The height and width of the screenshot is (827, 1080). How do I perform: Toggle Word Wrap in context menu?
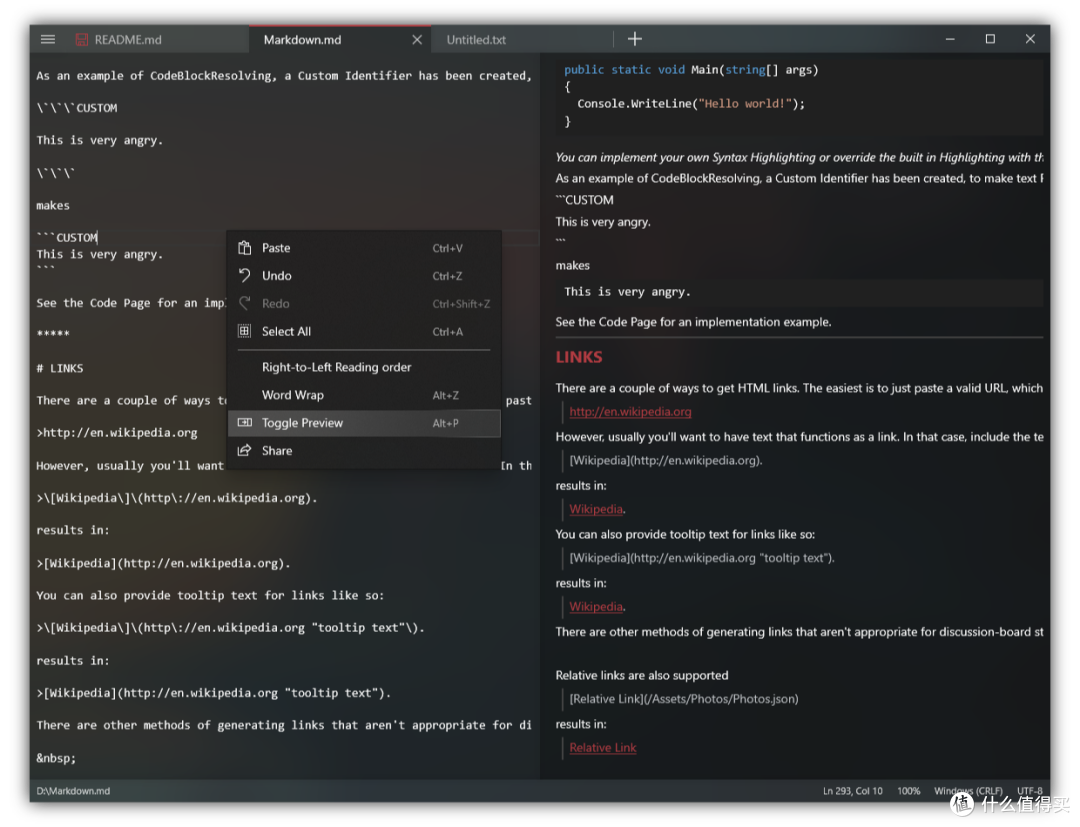coord(364,395)
